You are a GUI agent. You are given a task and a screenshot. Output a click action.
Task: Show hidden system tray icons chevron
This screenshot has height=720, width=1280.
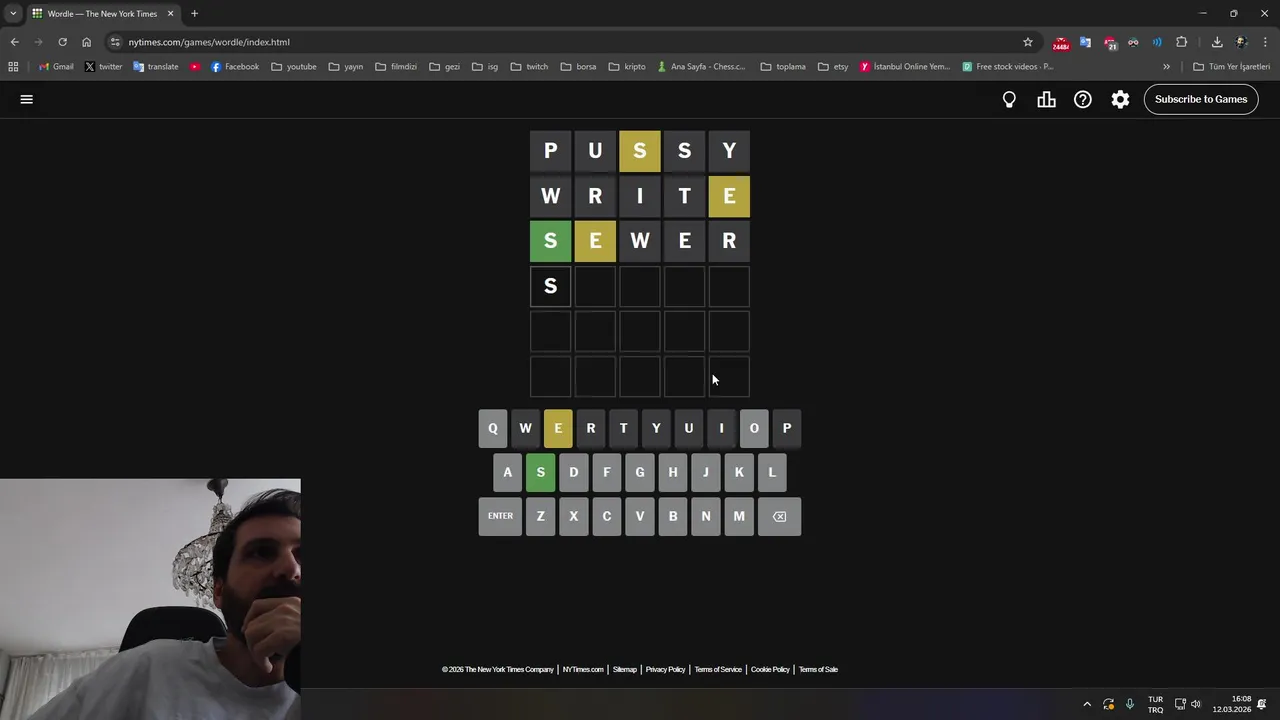point(1087,704)
